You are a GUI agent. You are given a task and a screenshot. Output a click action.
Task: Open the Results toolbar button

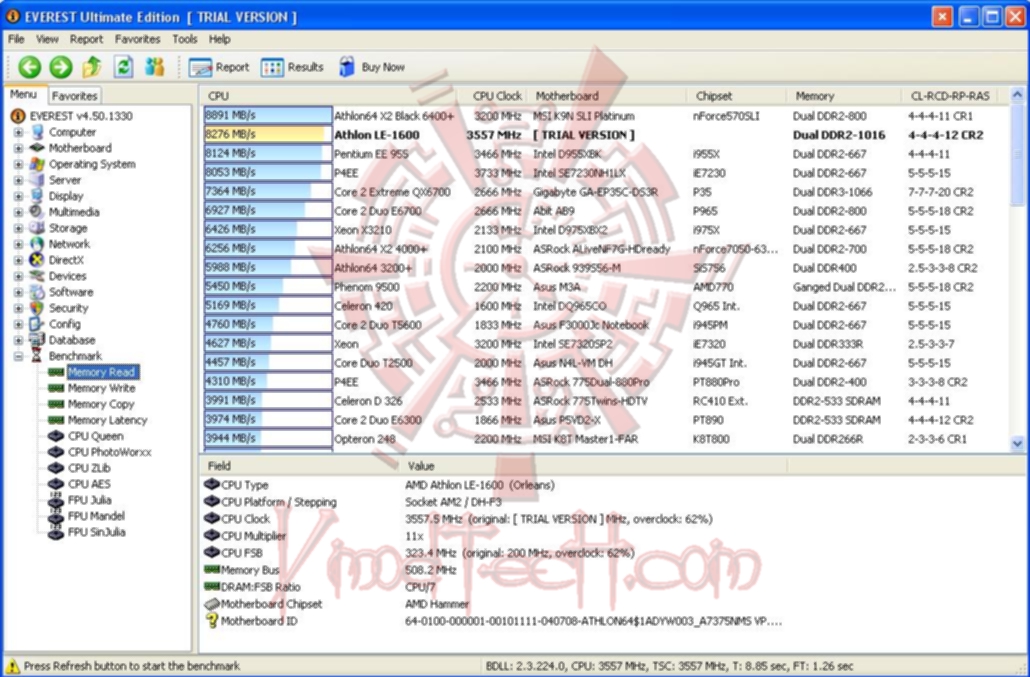coord(292,67)
